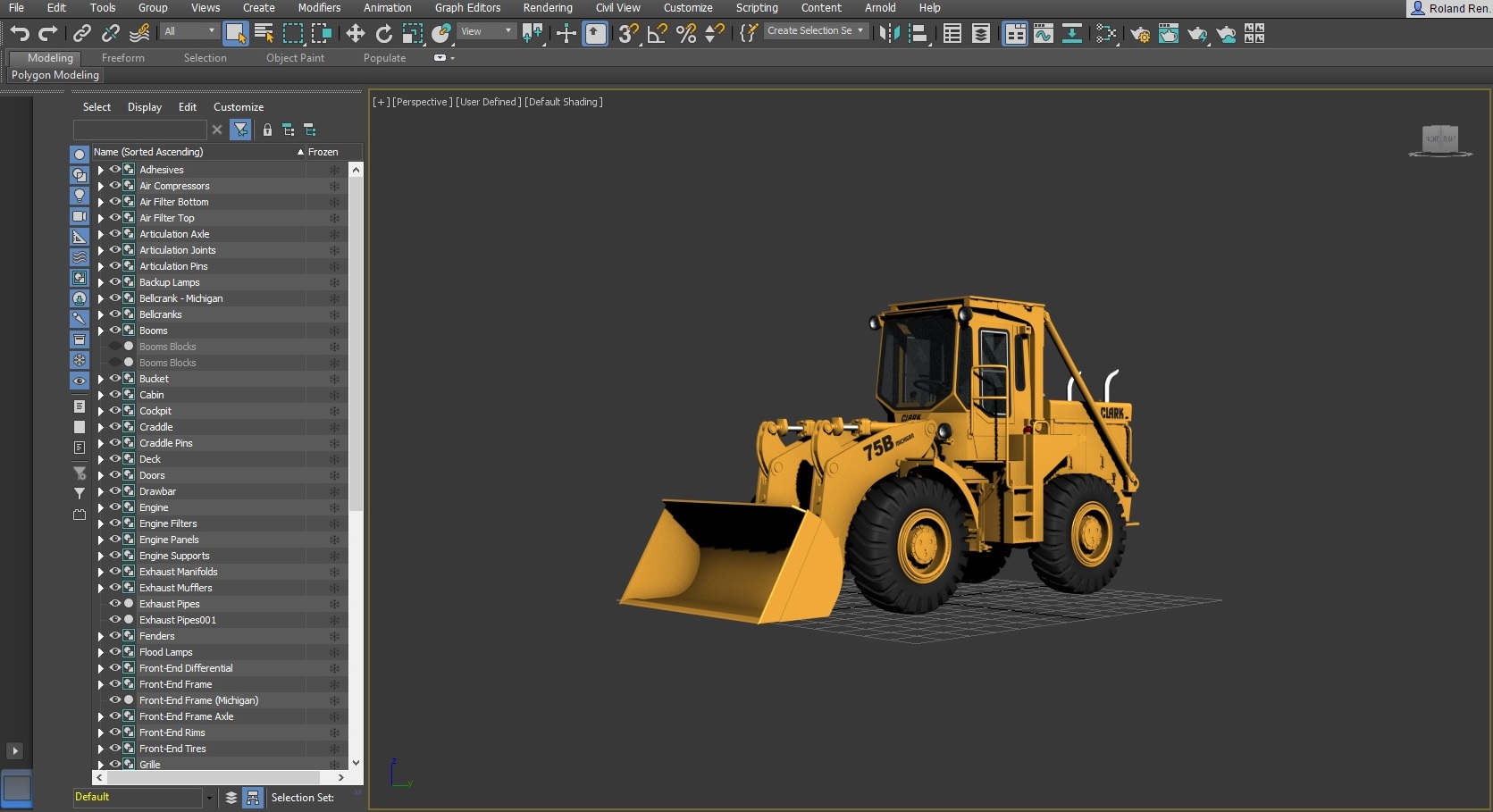
Task: Click the Customize menu in Scene Explorer
Action: pos(238,107)
